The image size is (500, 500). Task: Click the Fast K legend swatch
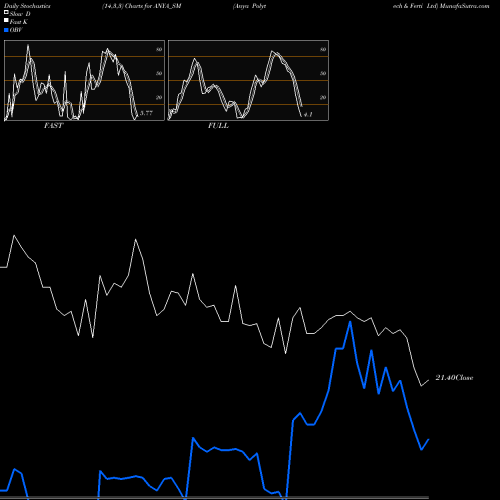point(6,20)
